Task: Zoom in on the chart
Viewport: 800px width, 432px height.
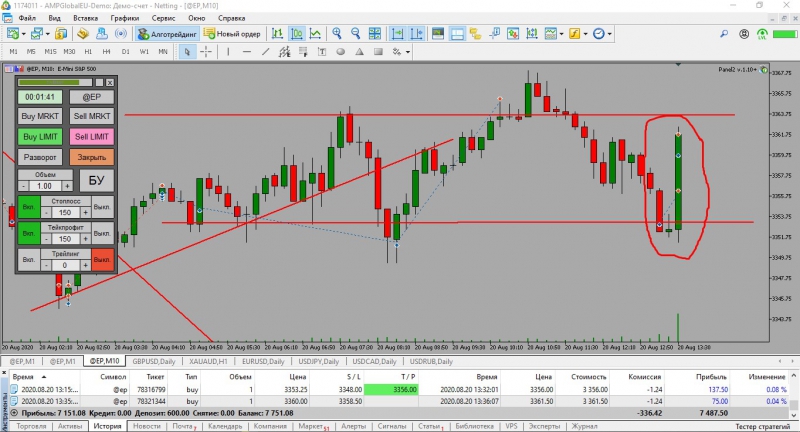Action: click(x=337, y=34)
